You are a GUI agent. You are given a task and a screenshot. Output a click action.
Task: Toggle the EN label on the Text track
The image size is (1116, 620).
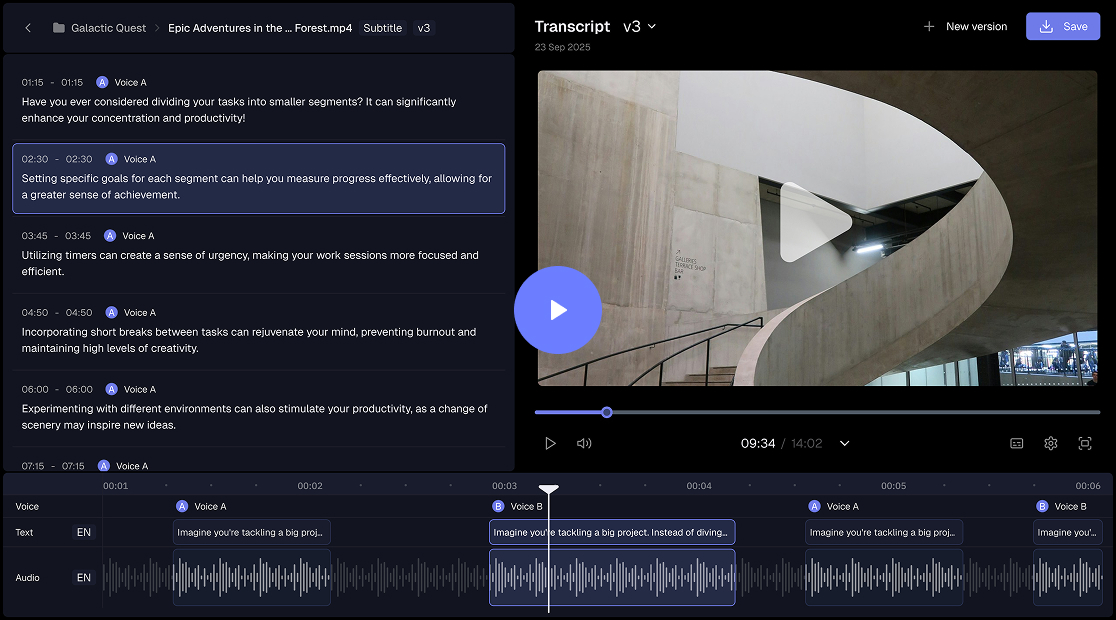84,533
